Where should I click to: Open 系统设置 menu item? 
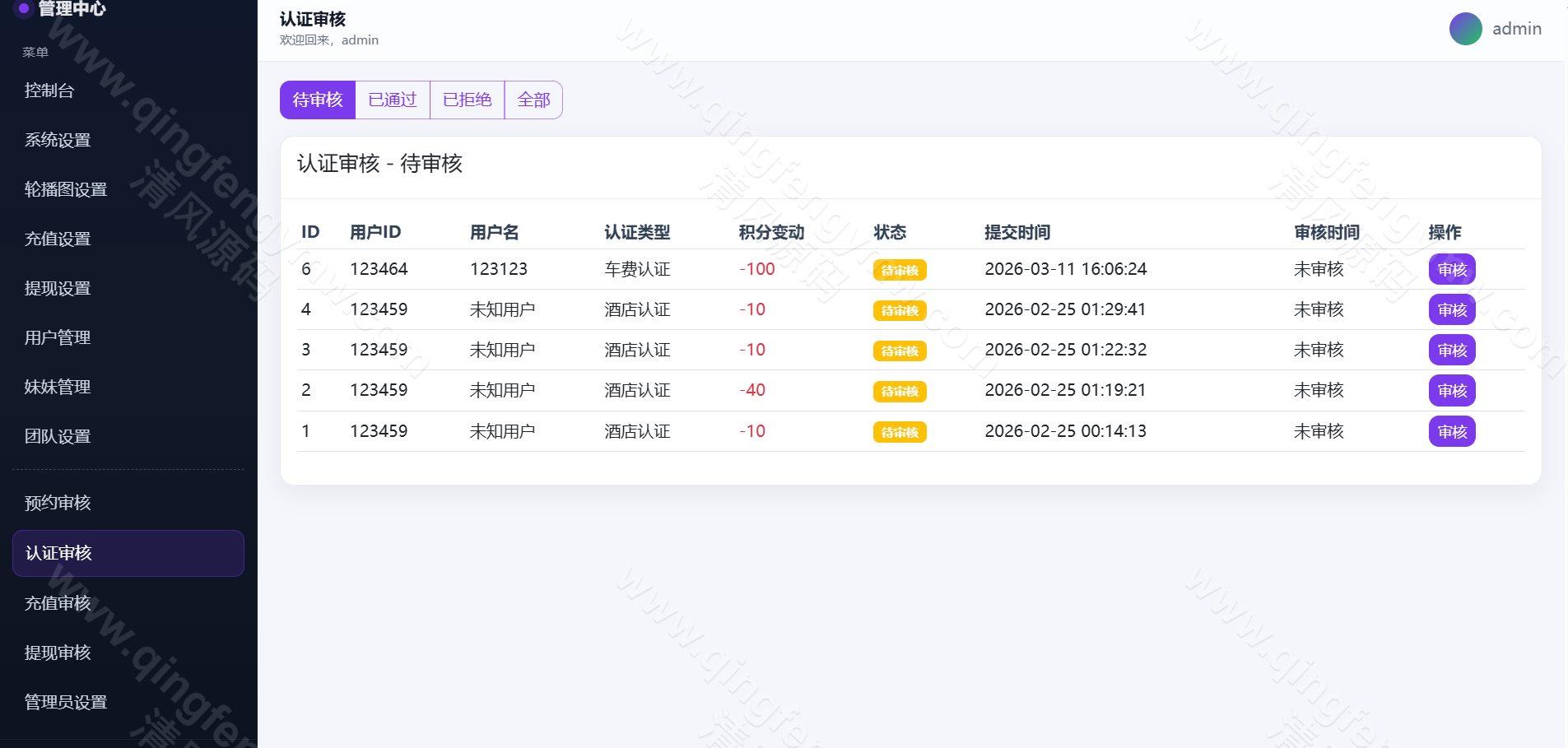[x=128, y=140]
